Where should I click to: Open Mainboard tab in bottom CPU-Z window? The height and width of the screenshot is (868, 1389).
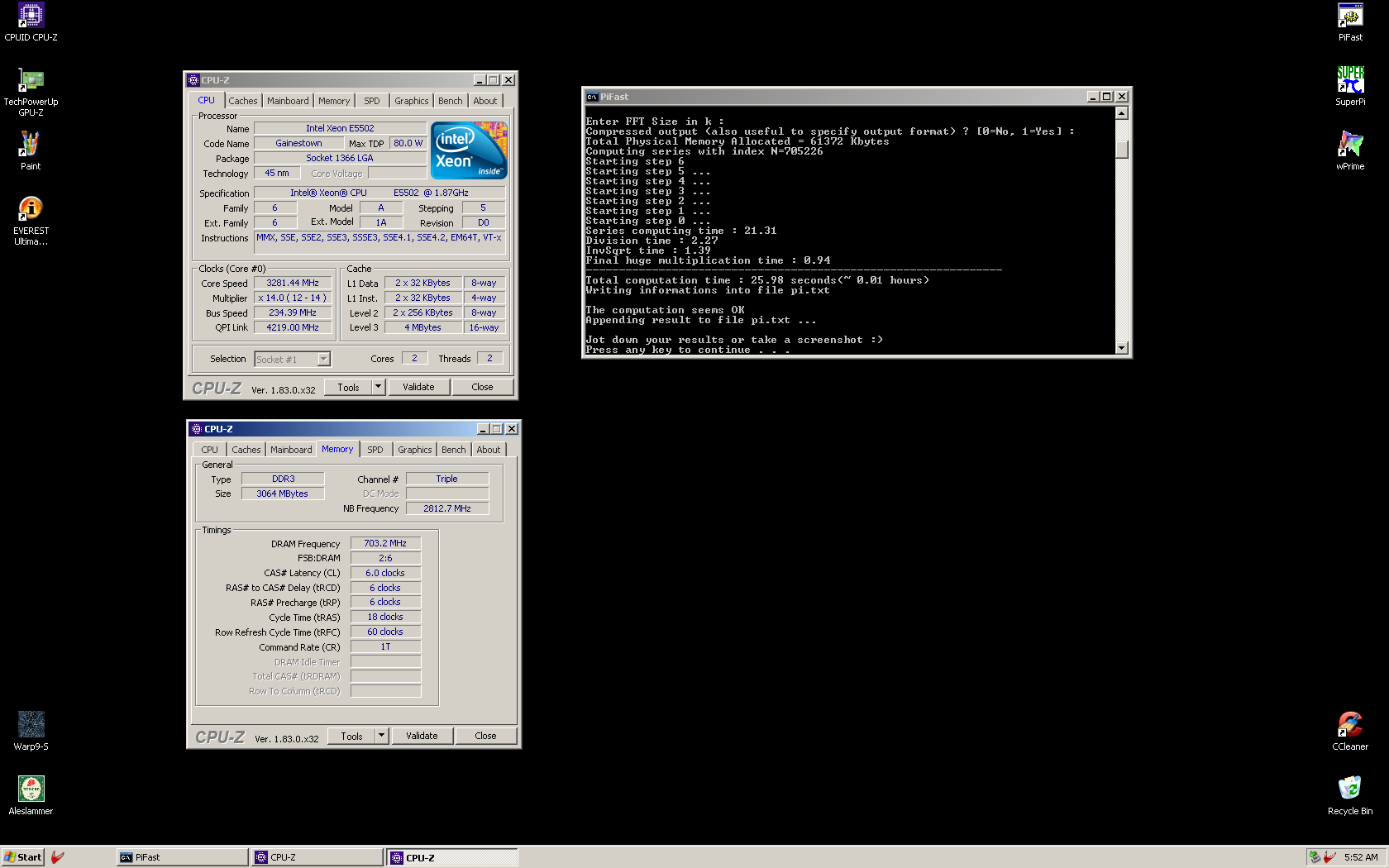(291, 450)
